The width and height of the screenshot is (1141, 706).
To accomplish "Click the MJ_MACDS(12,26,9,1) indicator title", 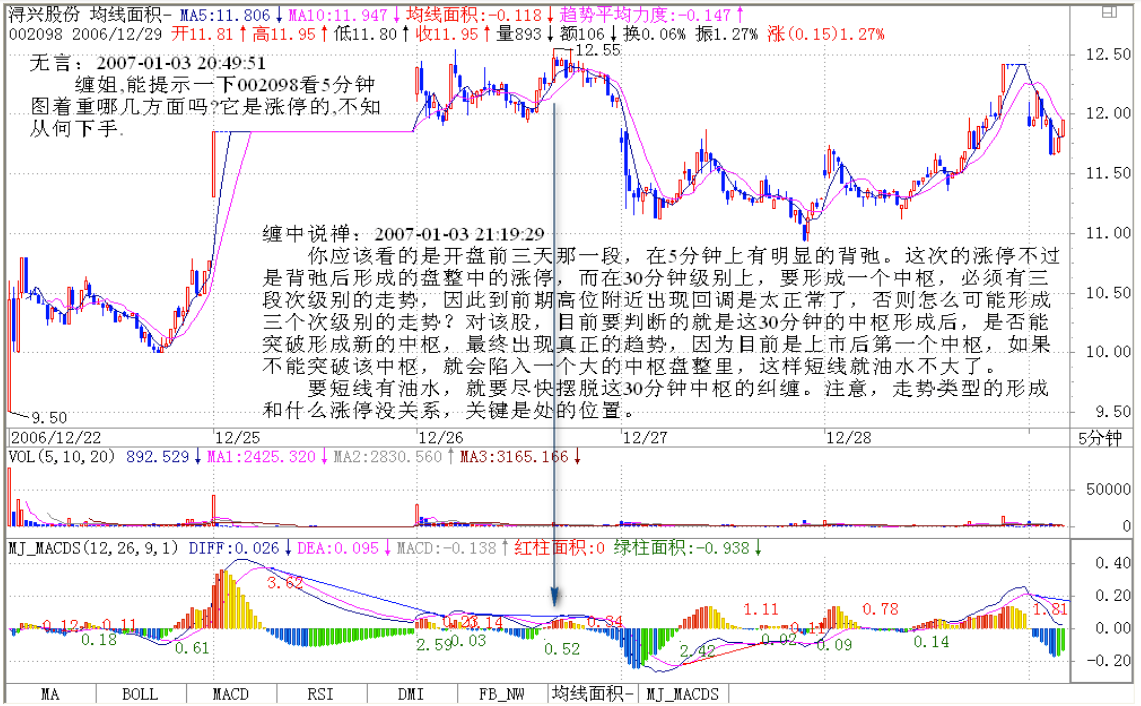I will [x=93, y=548].
